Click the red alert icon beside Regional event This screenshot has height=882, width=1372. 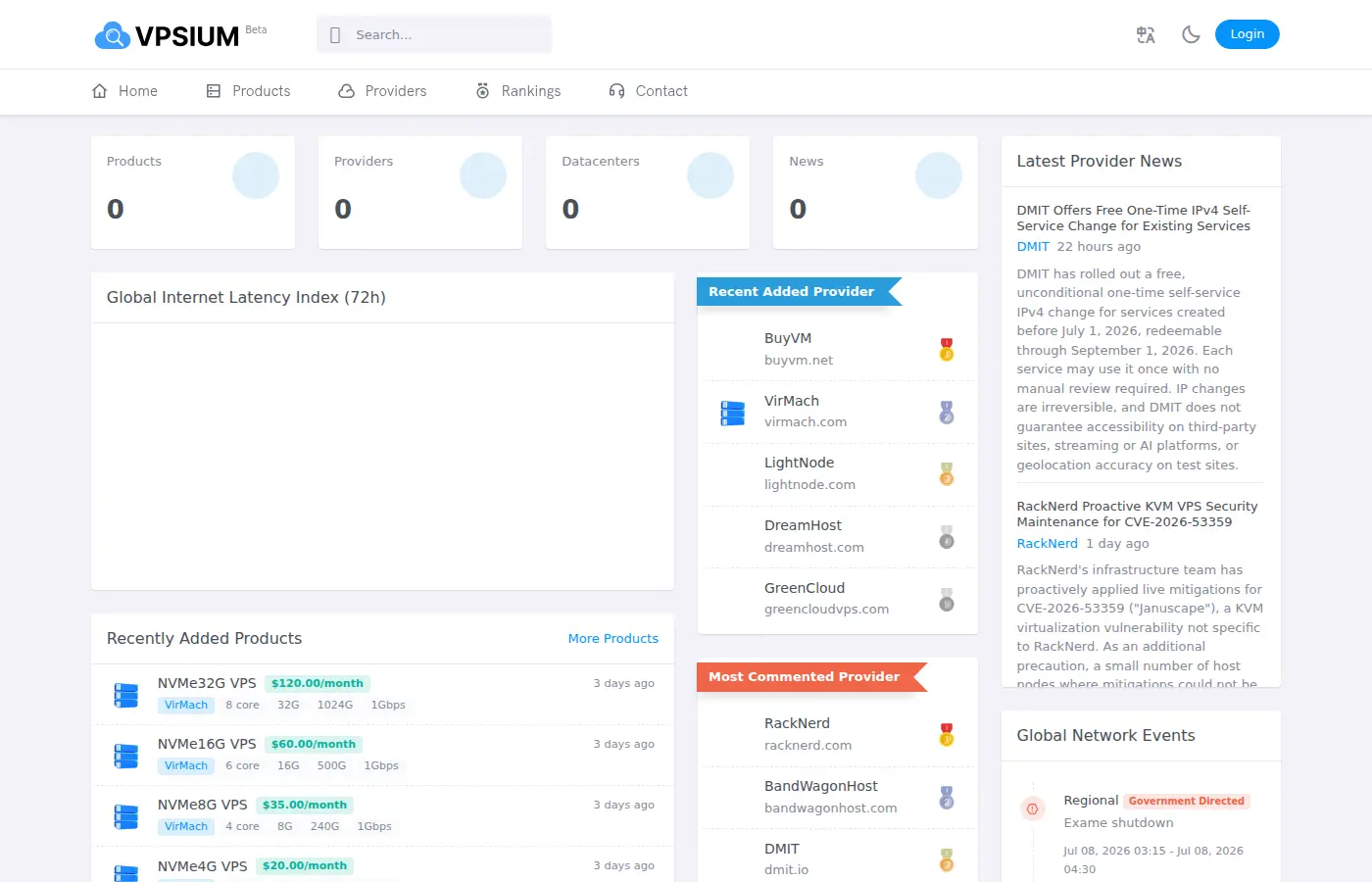1031,808
